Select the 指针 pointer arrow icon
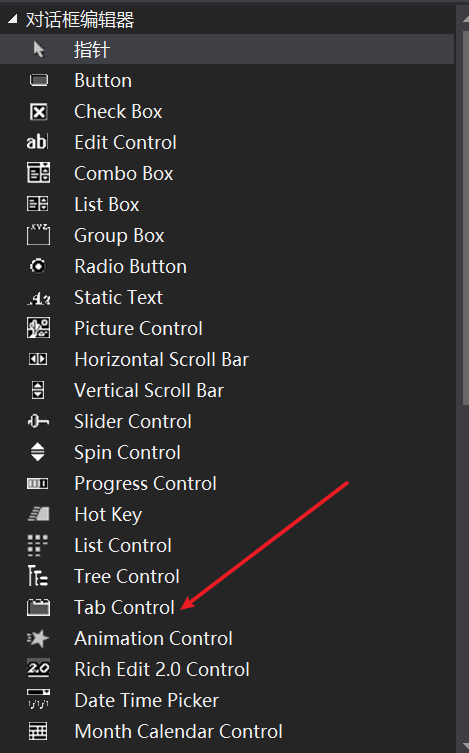This screenshot has height=753, width=469. 39,49
